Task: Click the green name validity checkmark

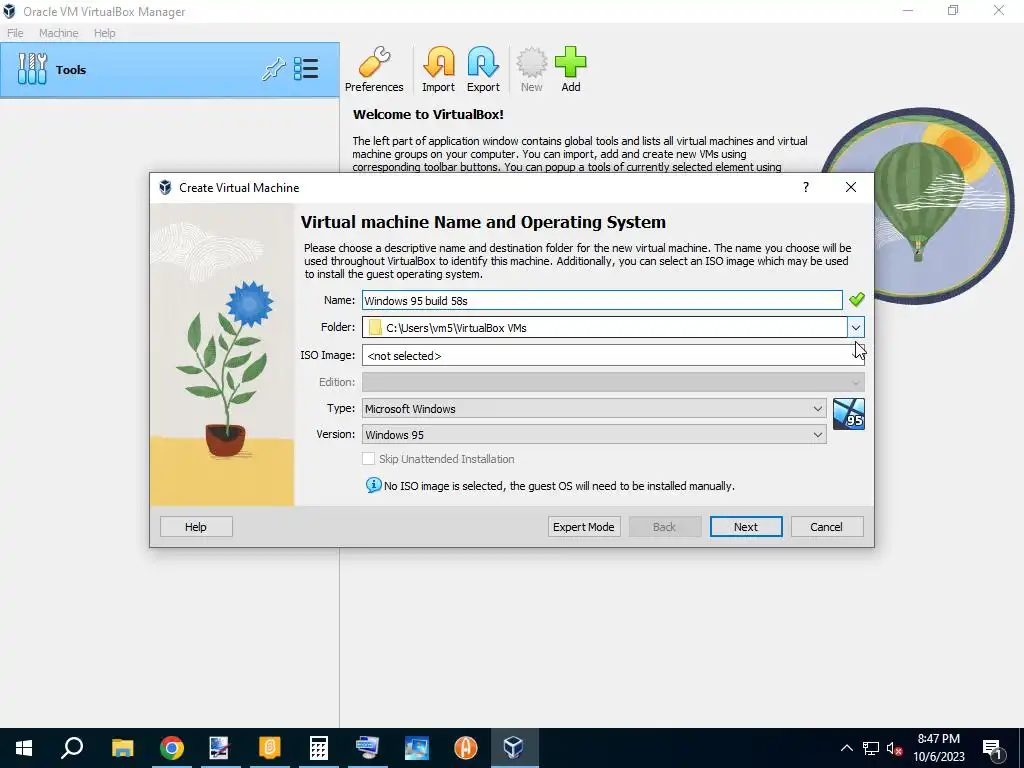Action: point(857,300)
